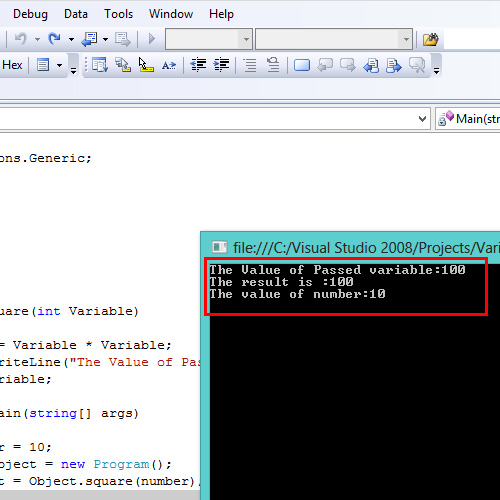
Task: Open the Tools menu
Action: coord(118,14)
